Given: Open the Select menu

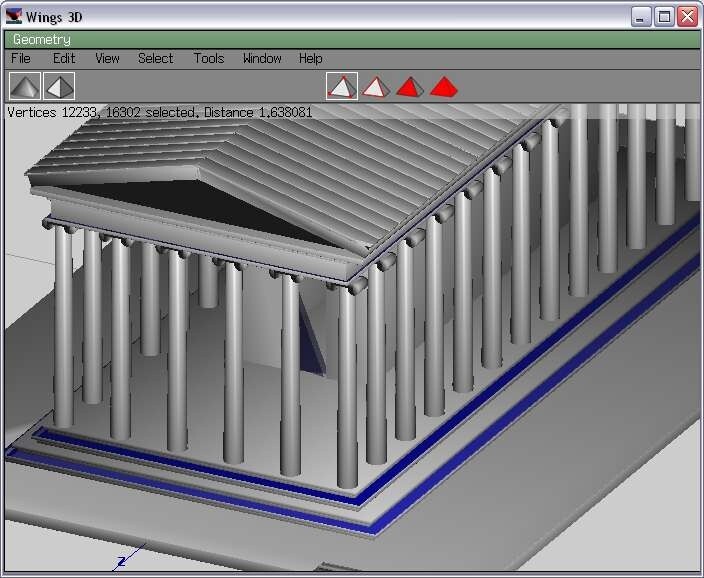Looking at the screenshot, I should (x=155, y=59).
